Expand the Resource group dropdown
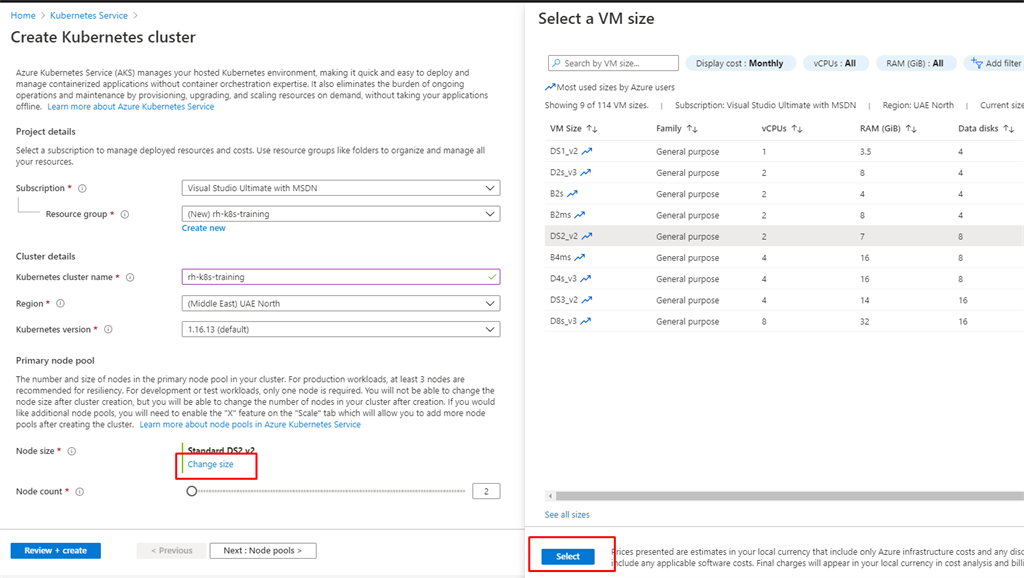The image size is (1024, 578). click(x=341, y=214)
